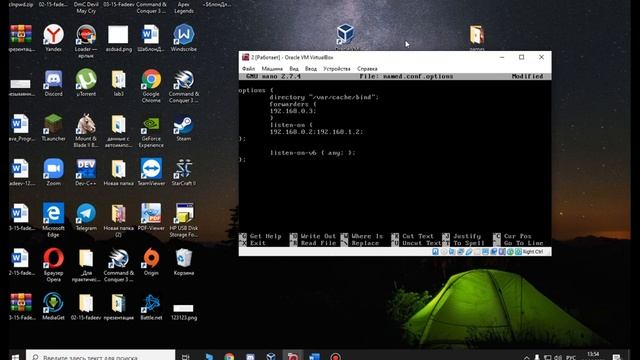Open VirtualBox from the taskbar

point(271,356)
